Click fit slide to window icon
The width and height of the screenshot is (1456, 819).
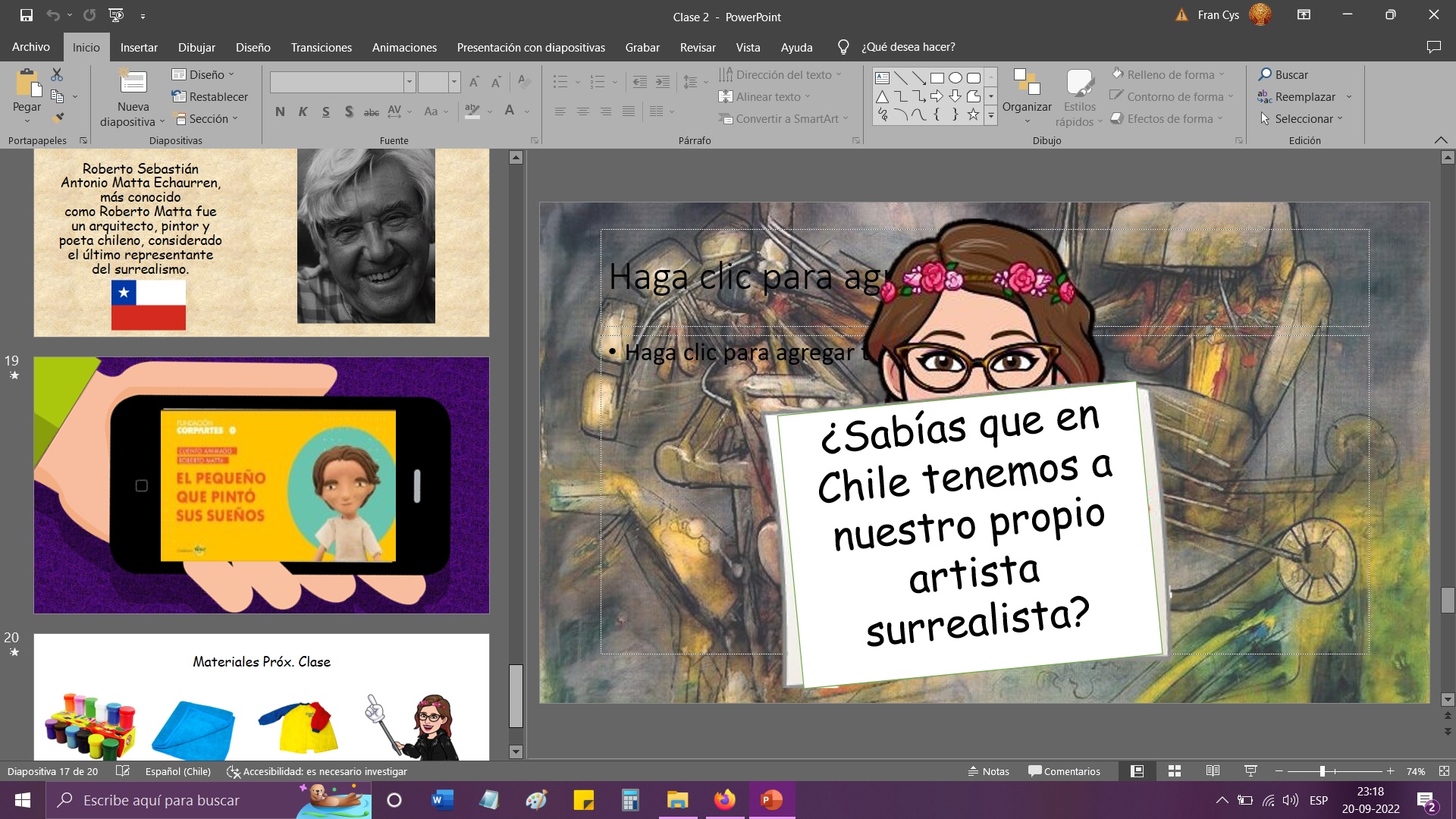click(1444, 771)
